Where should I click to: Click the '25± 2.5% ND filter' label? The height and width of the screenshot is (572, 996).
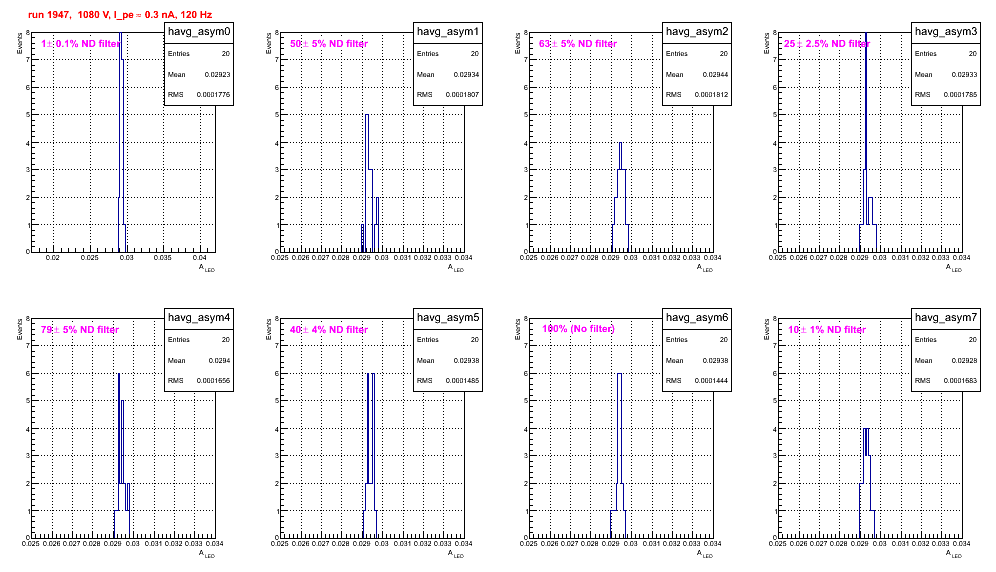pyautogui.click(x=826, y=44)
